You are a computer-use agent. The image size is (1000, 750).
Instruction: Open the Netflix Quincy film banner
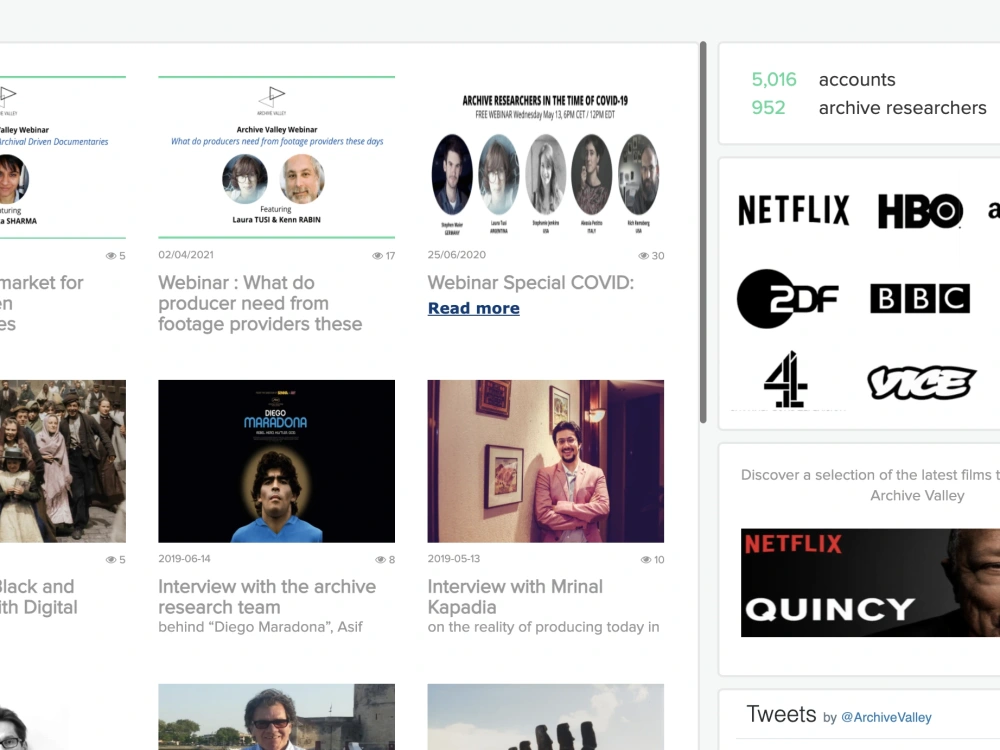click(870, 582)
